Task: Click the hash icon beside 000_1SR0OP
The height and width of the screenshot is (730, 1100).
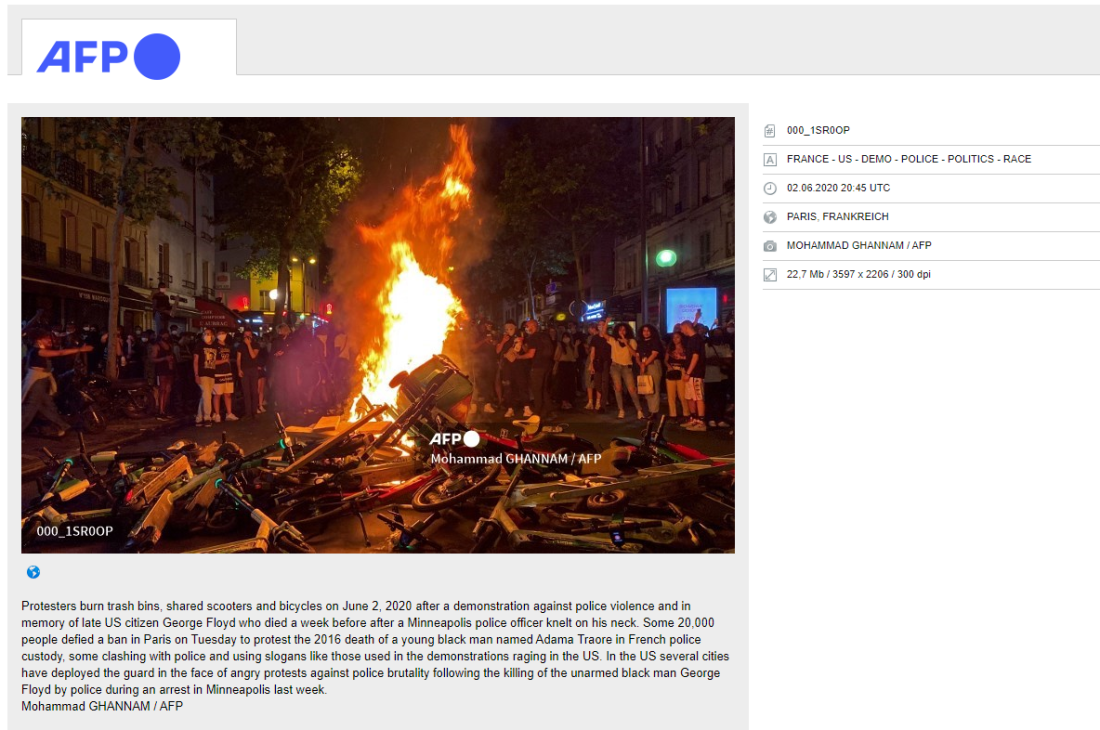Action: pyautogui.click(x=770, y=130)
